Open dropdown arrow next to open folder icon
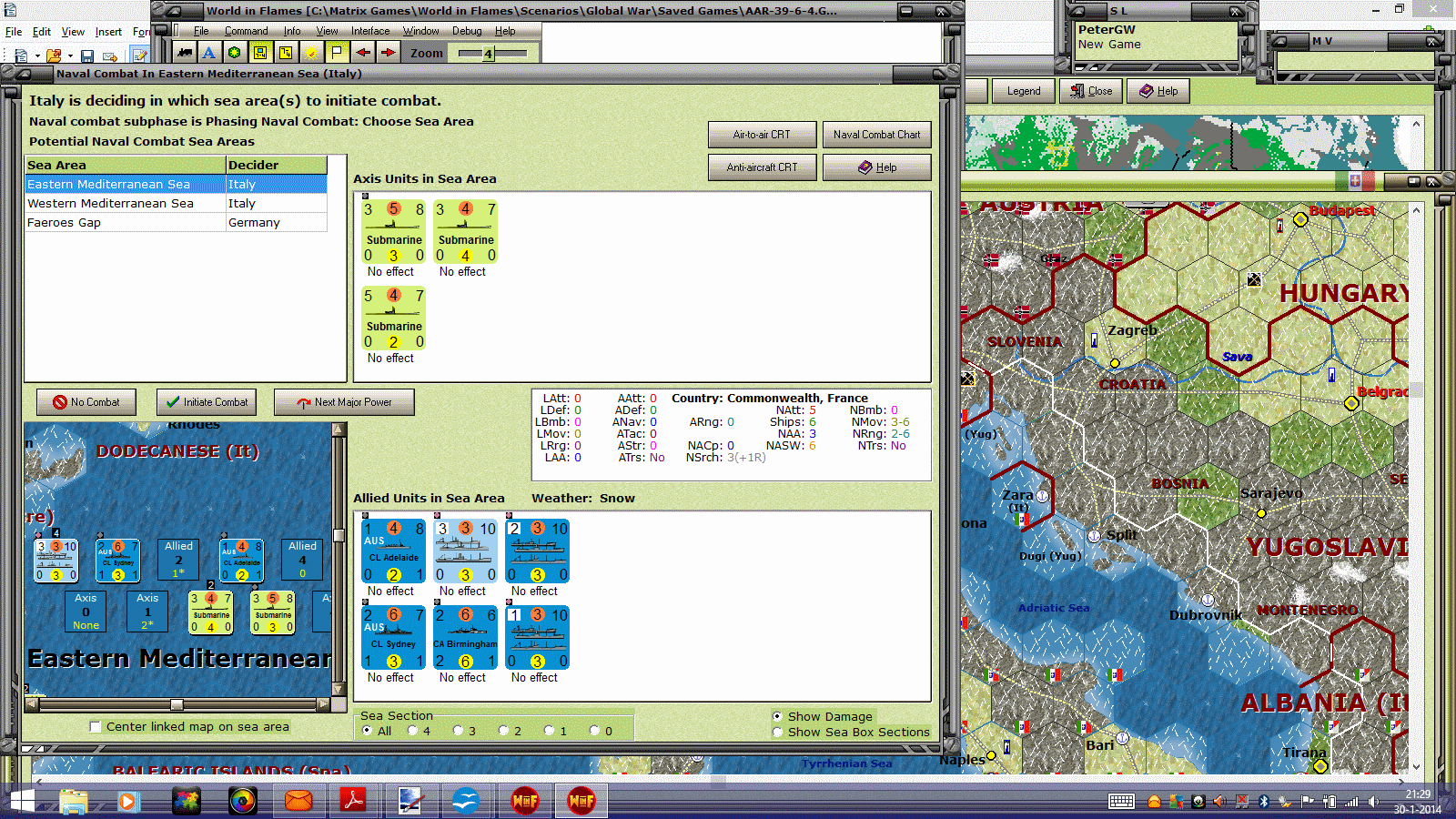Image resolution: width=1456 pixels, height=819 pixels. click(70, 56)
